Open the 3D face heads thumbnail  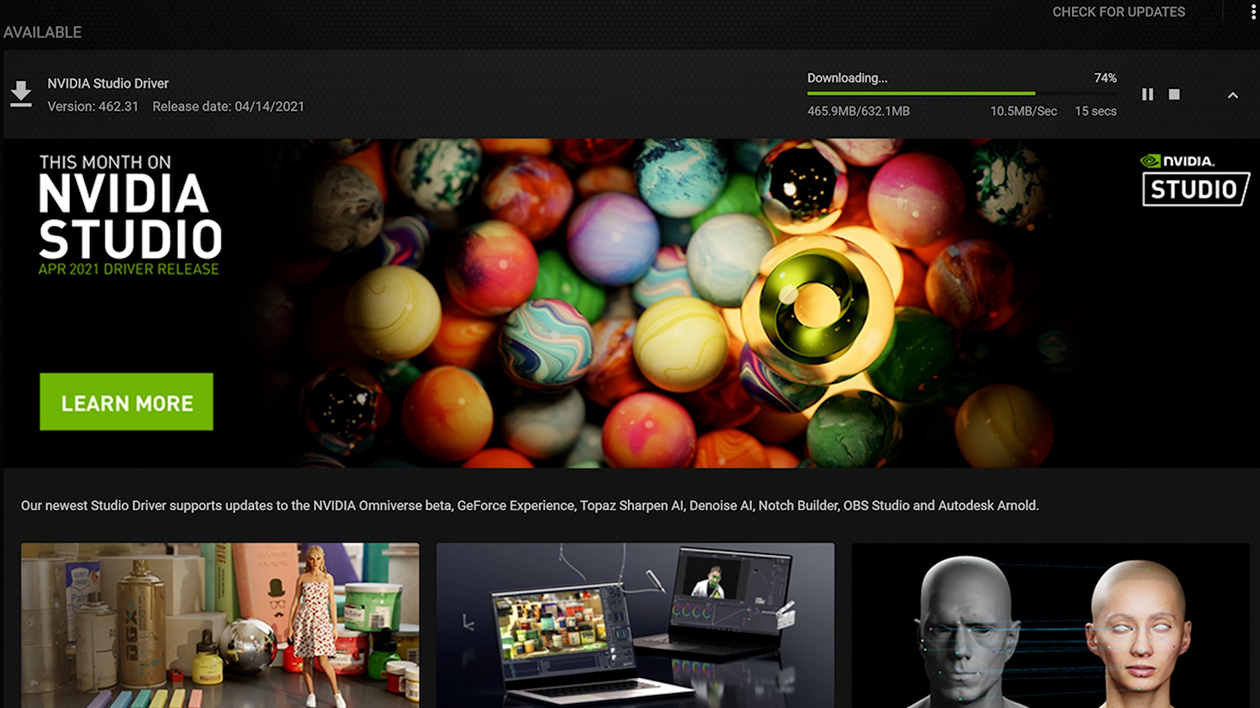(1050, 625)
